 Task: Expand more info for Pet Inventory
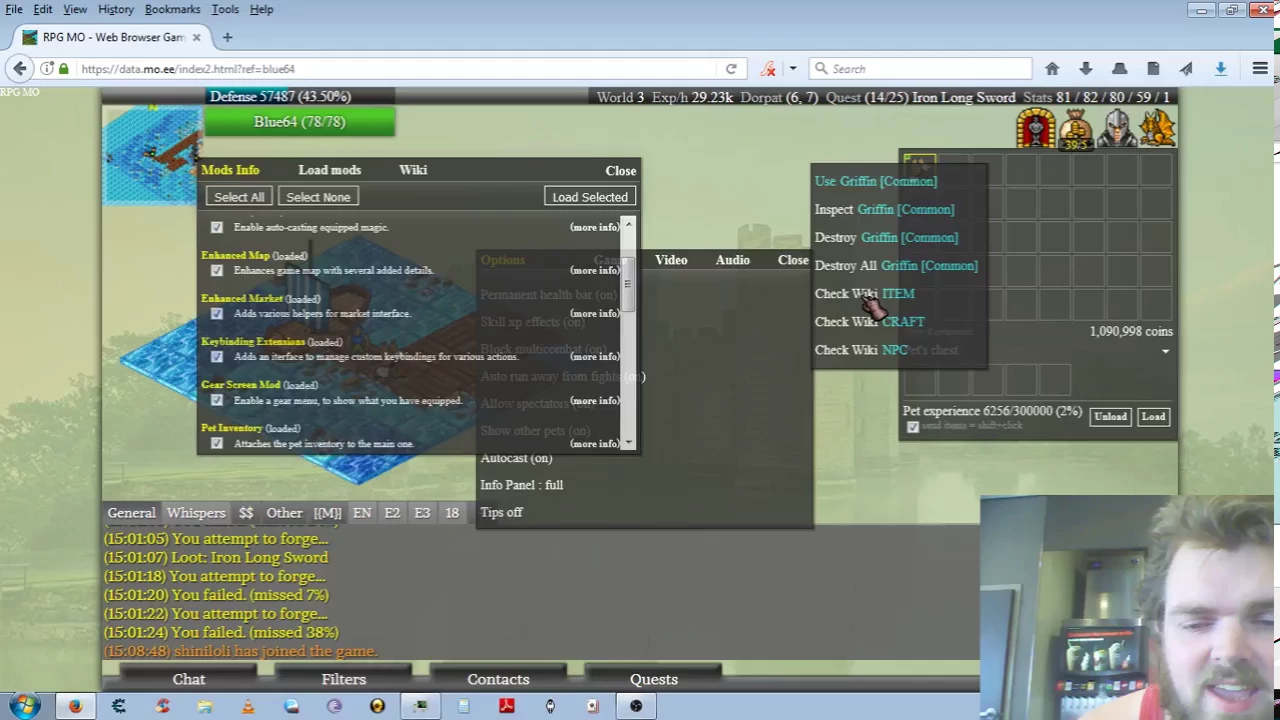click(x=594, y=443)
